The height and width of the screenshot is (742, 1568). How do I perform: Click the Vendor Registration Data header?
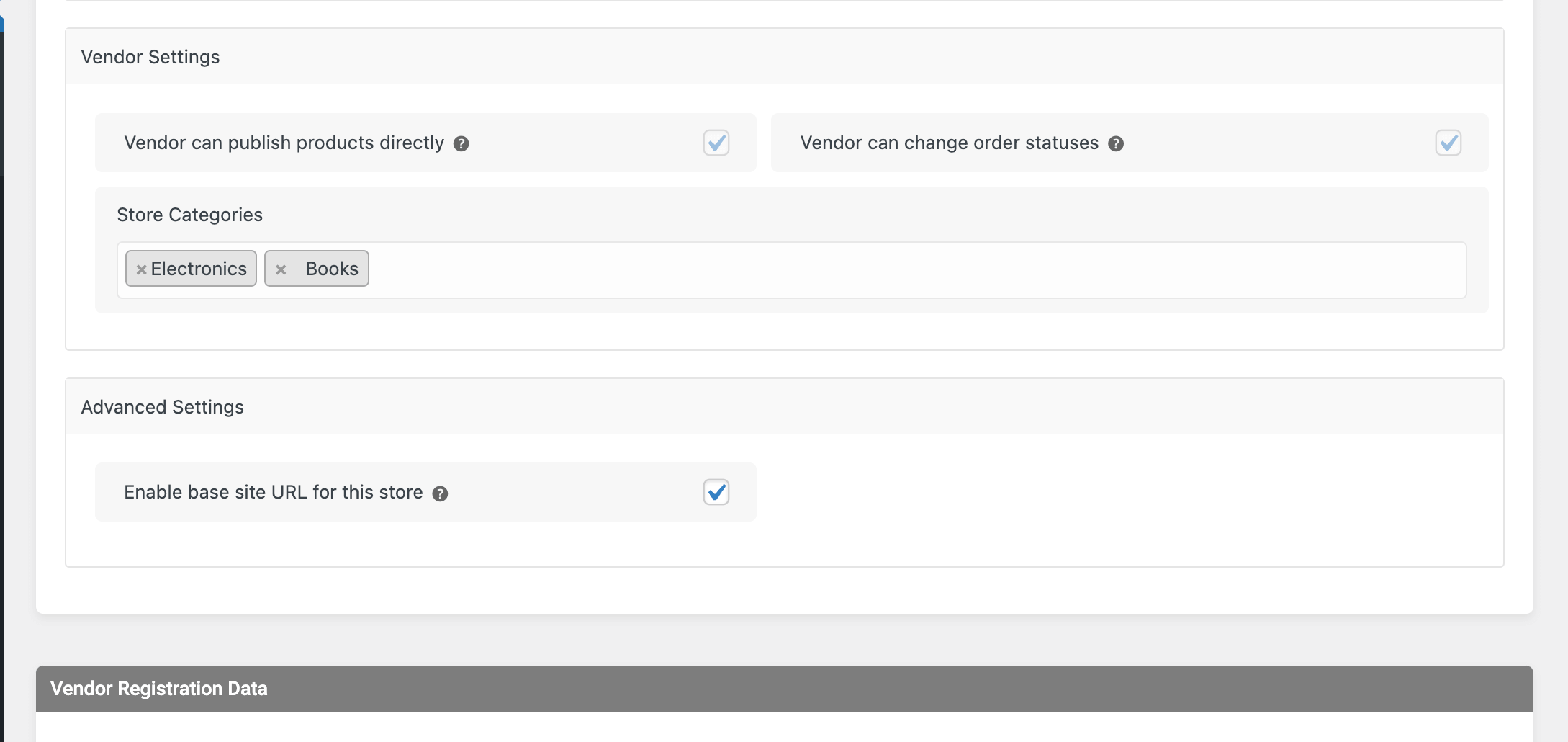pos(785,689)
